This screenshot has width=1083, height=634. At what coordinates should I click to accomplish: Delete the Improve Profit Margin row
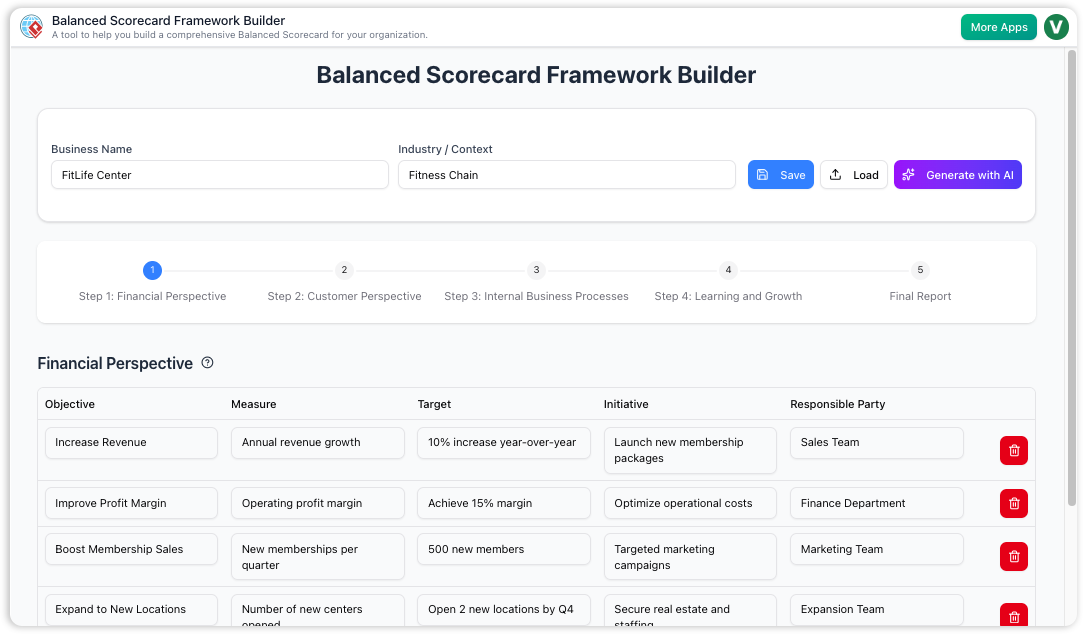click(1013, 503)
